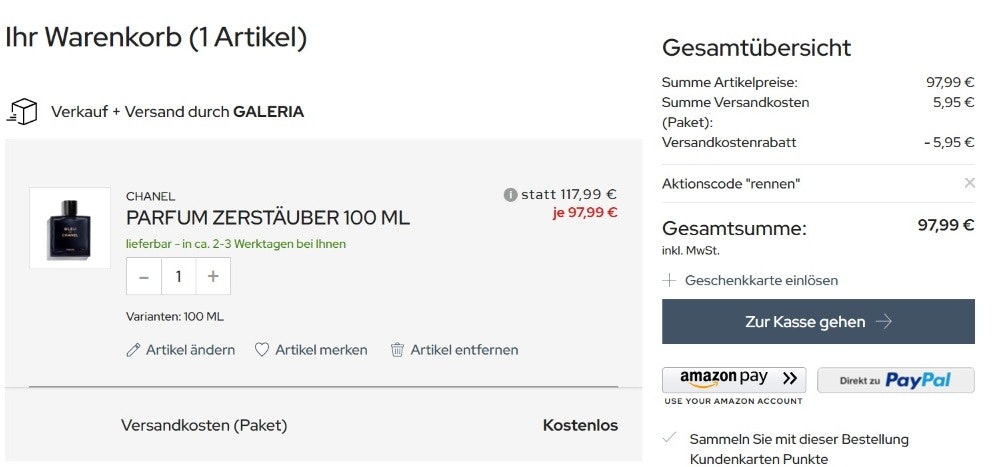Click the green delivery availability text

pos(236,244)
